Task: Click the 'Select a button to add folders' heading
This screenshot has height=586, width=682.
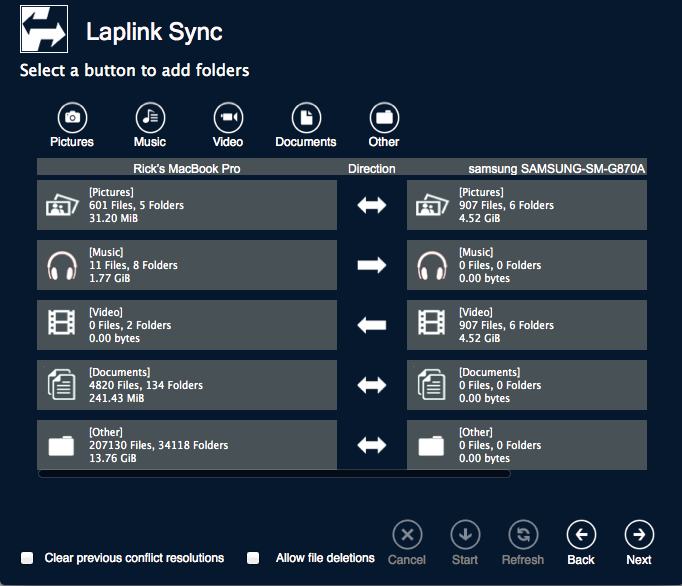Action: click(x=134, y=70)
